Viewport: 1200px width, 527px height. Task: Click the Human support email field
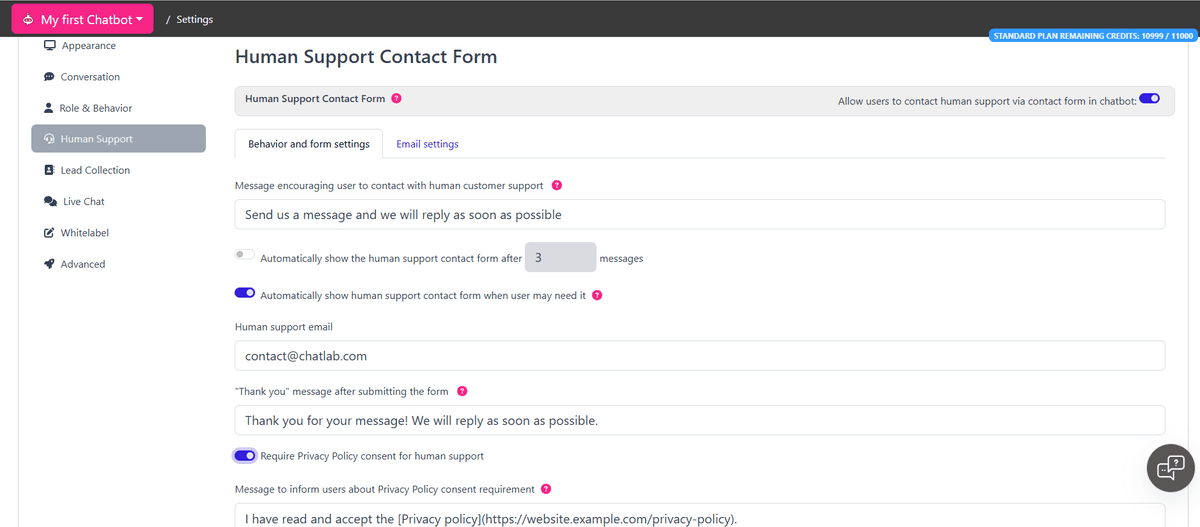click(699, 355)
